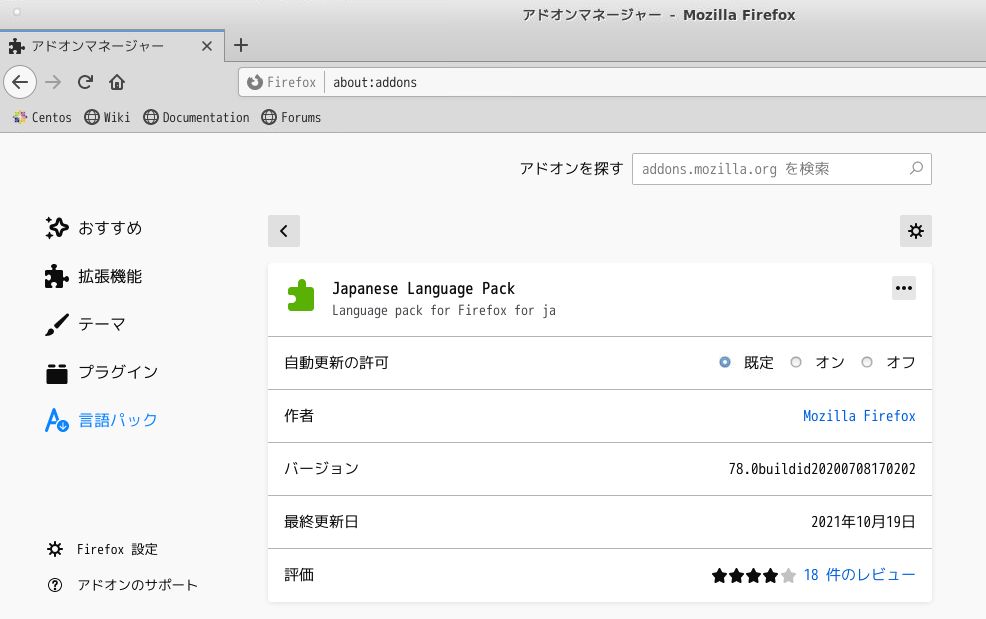Select 既定 for automatic updates
The height and width of the screenshot is (619, 986).
coord(725,362)
